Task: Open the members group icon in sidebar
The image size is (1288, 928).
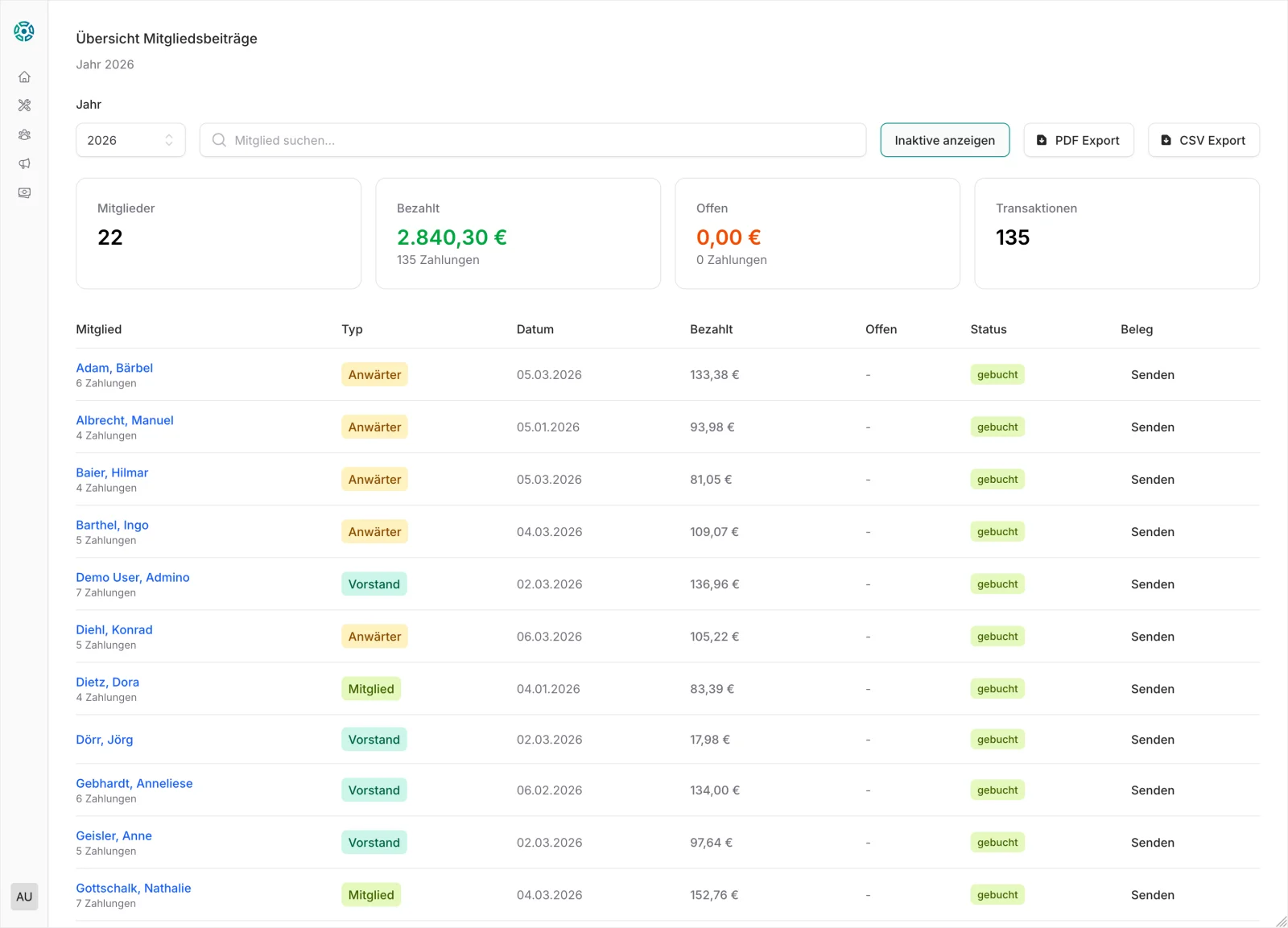Action: [x=24, y=134]
